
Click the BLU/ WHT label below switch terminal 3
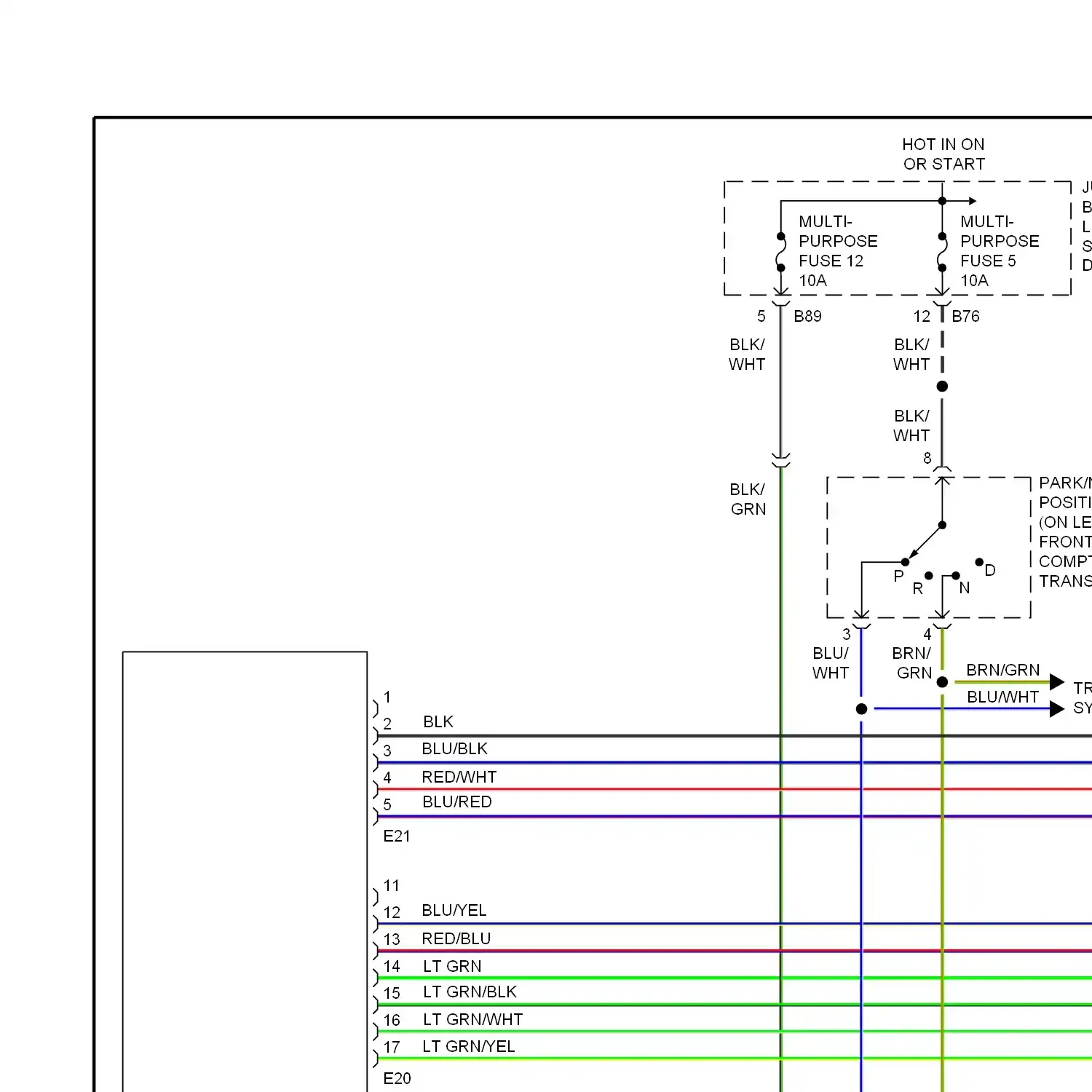(x=831, y=663)
